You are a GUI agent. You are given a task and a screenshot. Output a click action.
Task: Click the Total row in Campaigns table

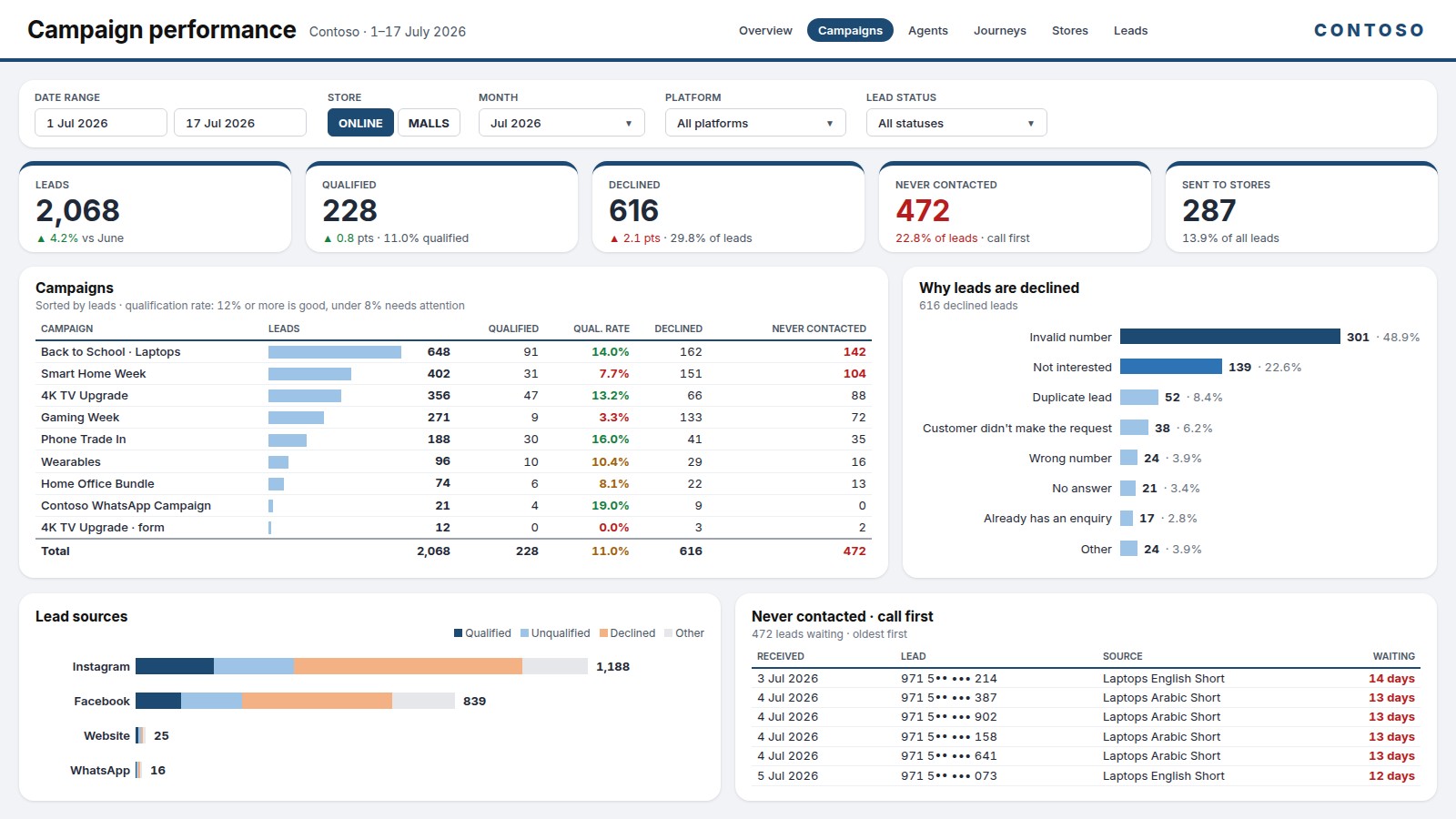pyautogui.click(x=453, y=551)
